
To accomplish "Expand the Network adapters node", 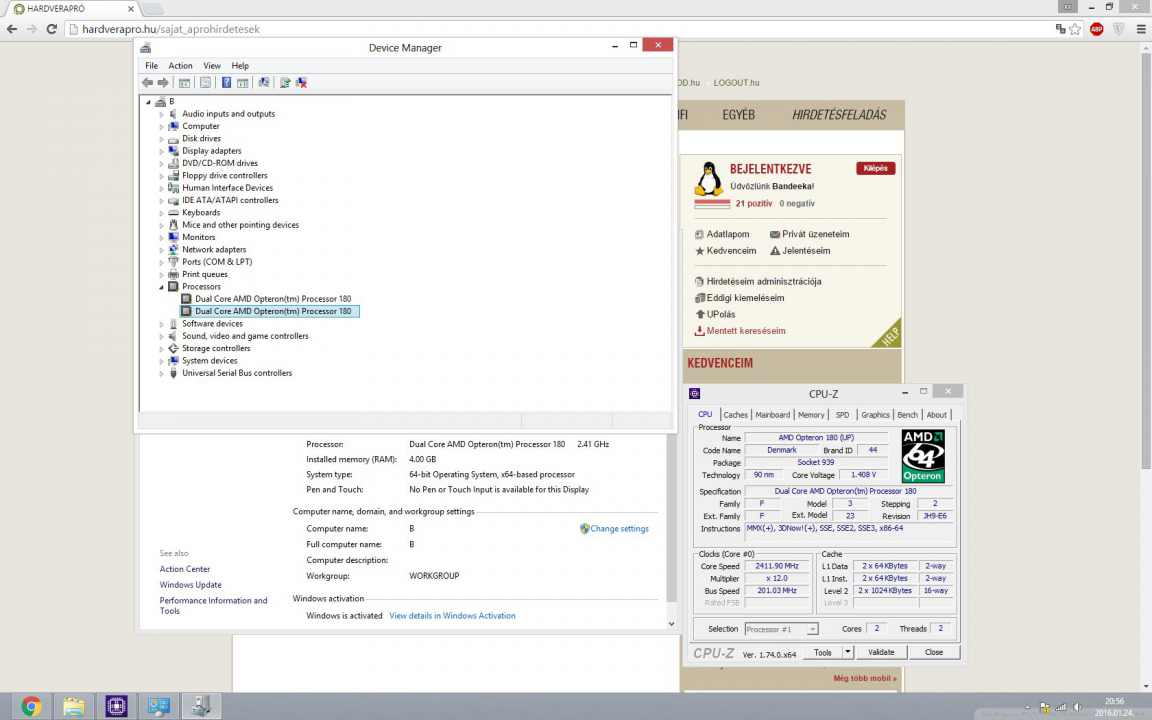I will tap(162, 250).
